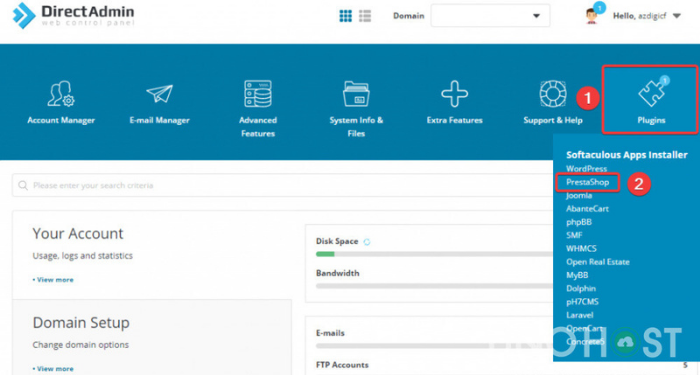Click the Bandwidth label
Image resolution: width=700 pixels, height=375 pixels.
click(338, 273)
